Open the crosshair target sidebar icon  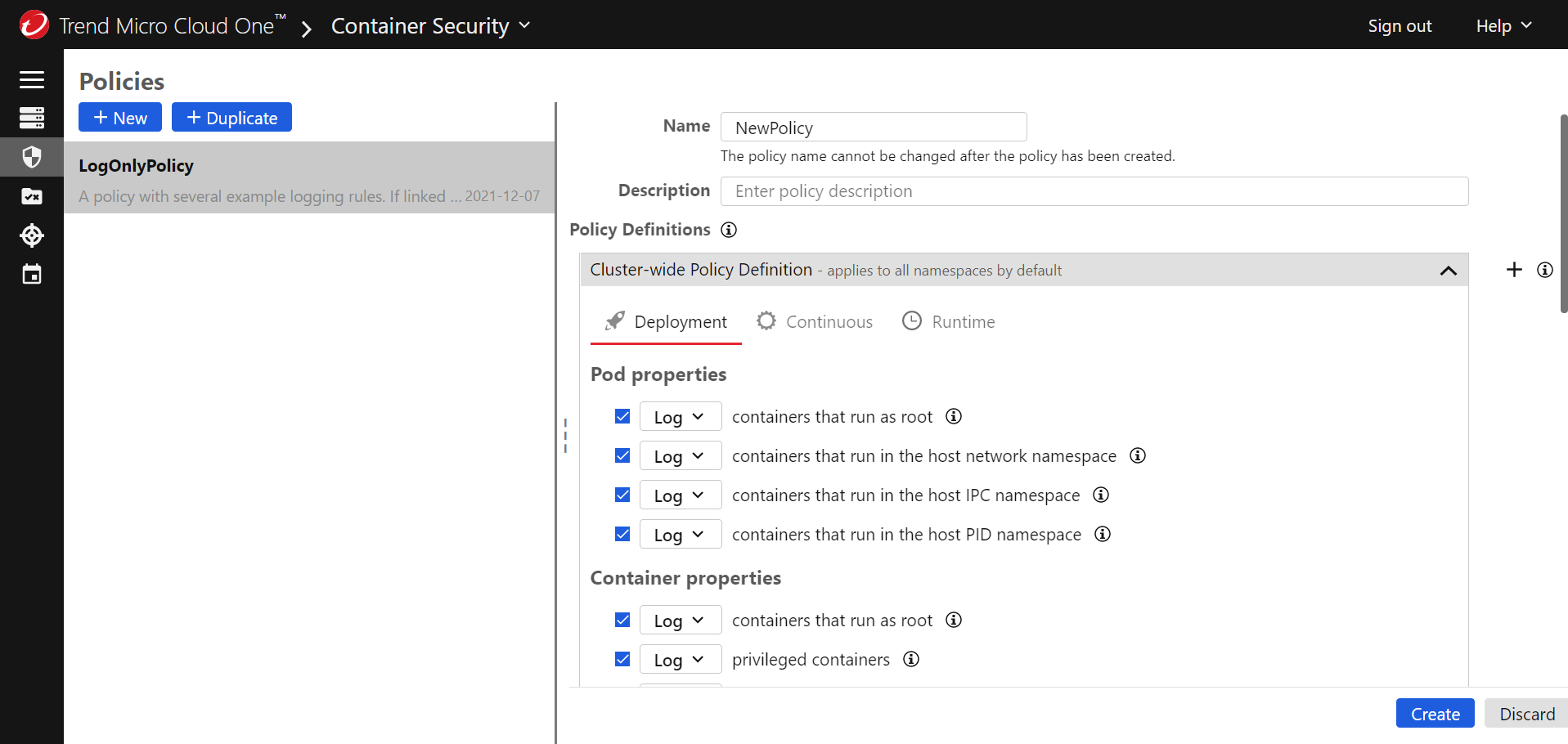(32, 235)
